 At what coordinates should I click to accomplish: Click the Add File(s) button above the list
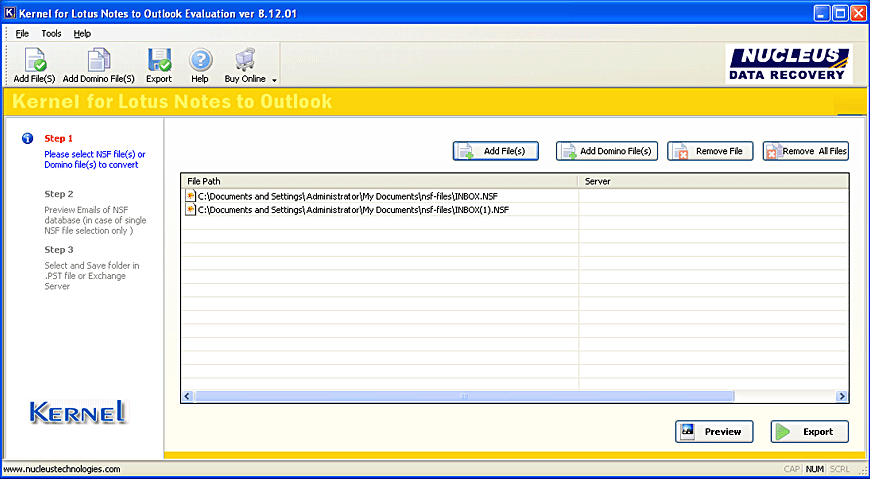pyautogui.click(x=495, y=151)
